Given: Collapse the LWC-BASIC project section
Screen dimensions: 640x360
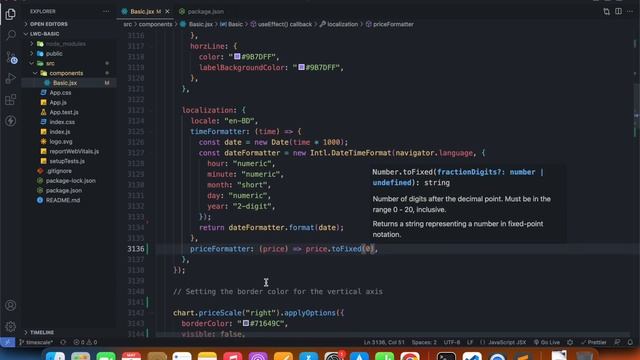Looking at the screenshot, I should (x=44, y=34).
